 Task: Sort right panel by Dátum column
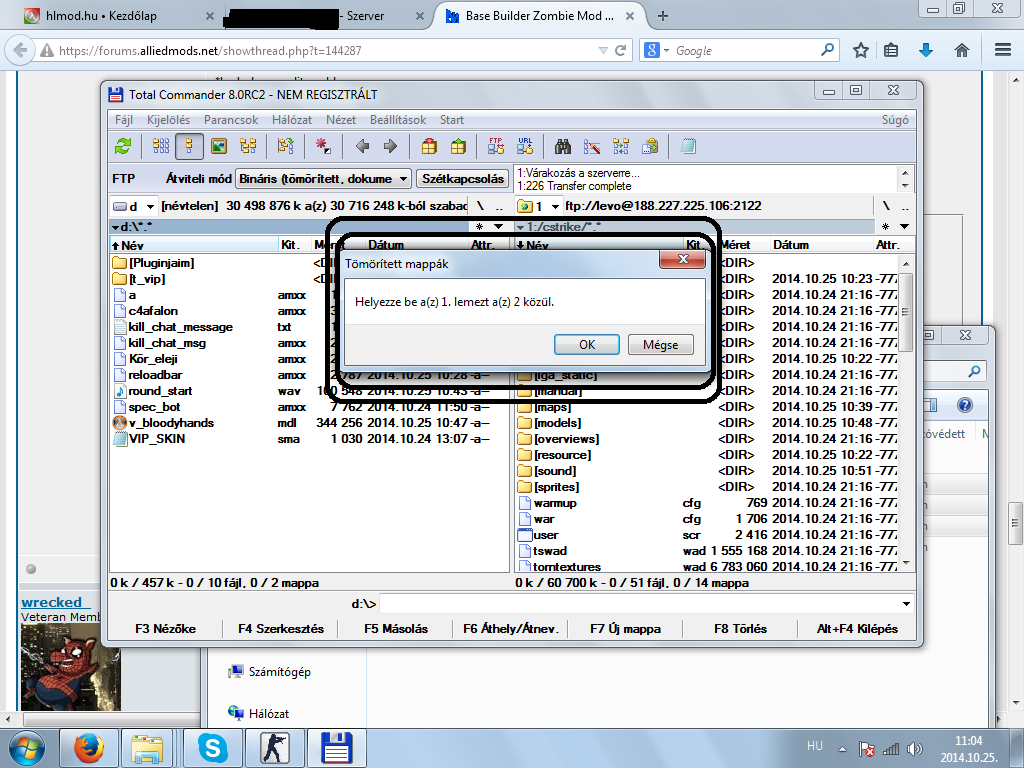pos(821,246)
